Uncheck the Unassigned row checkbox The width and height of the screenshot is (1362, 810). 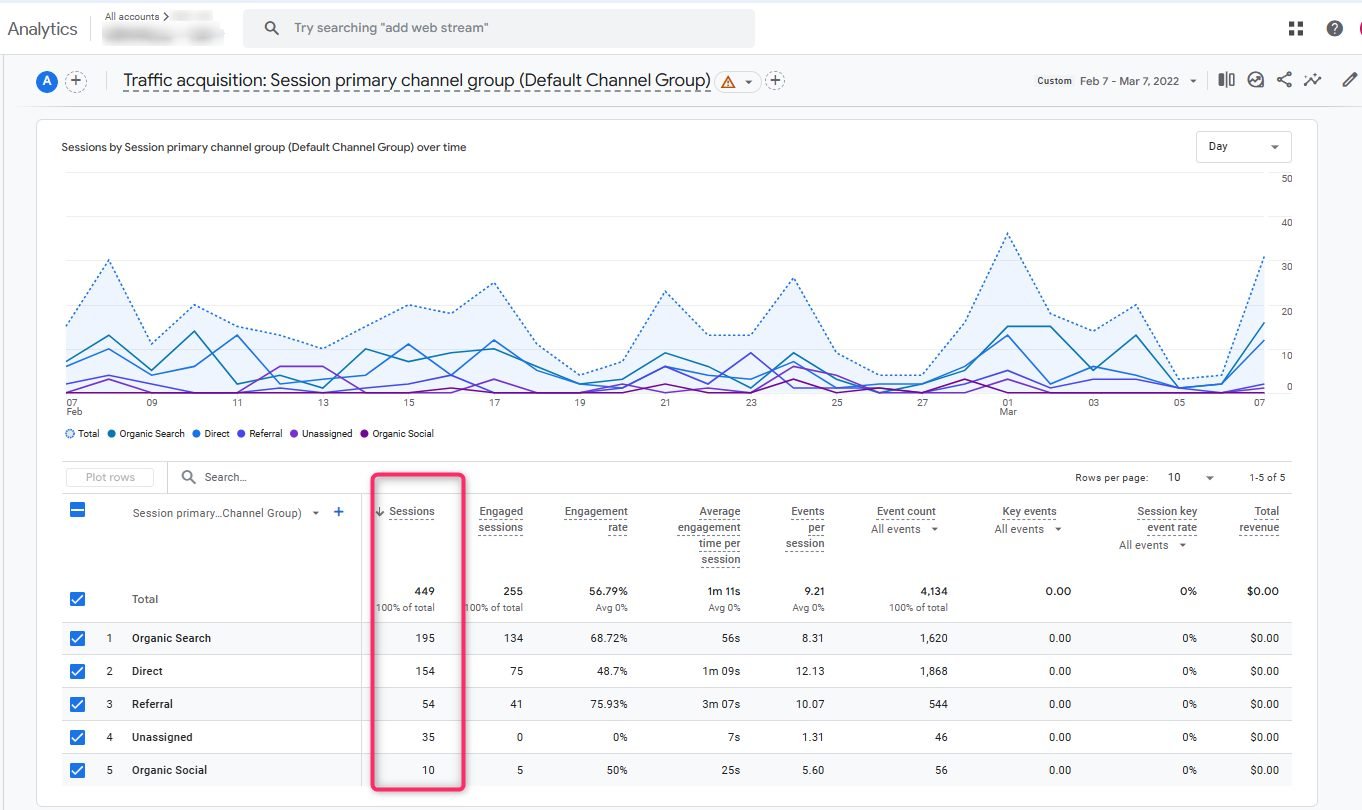coord(77,737)
